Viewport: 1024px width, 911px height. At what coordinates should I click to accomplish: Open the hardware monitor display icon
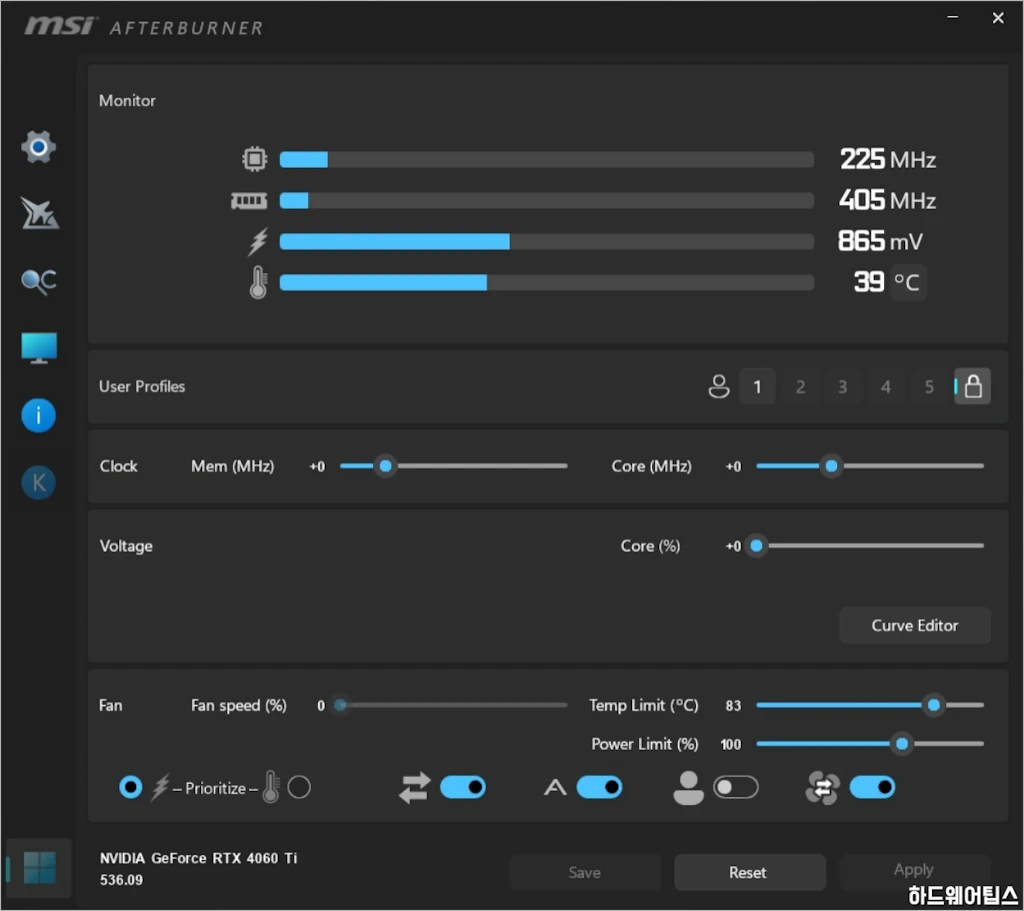39,348
